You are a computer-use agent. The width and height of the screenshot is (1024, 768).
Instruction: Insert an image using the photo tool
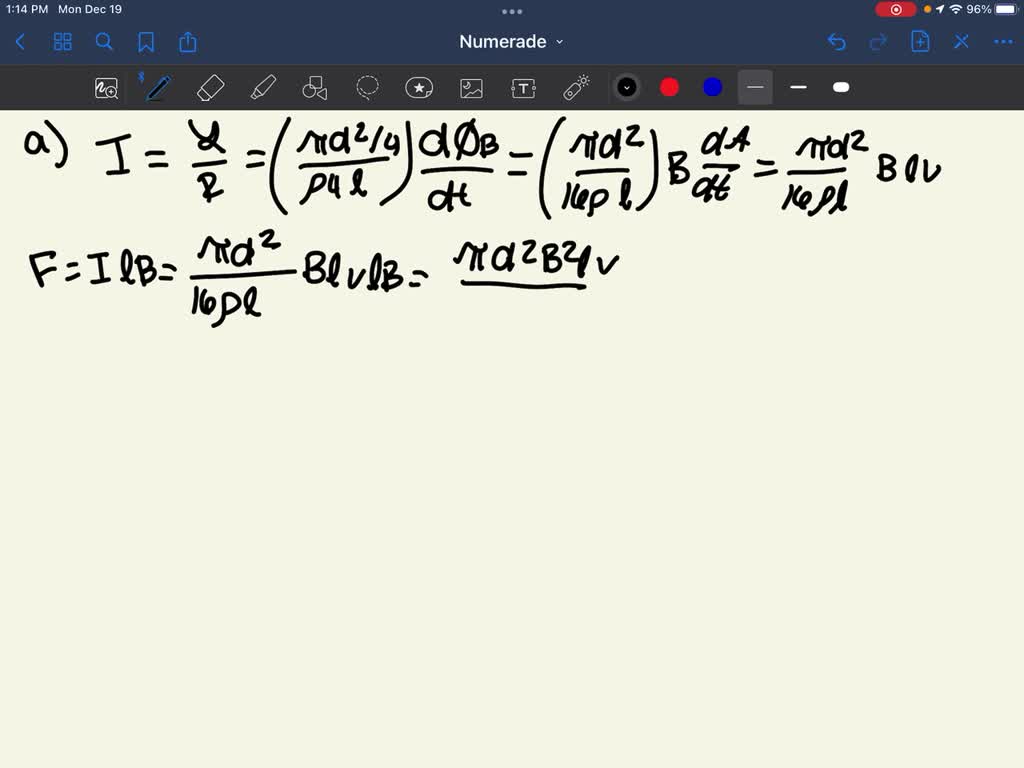point(471,88)
